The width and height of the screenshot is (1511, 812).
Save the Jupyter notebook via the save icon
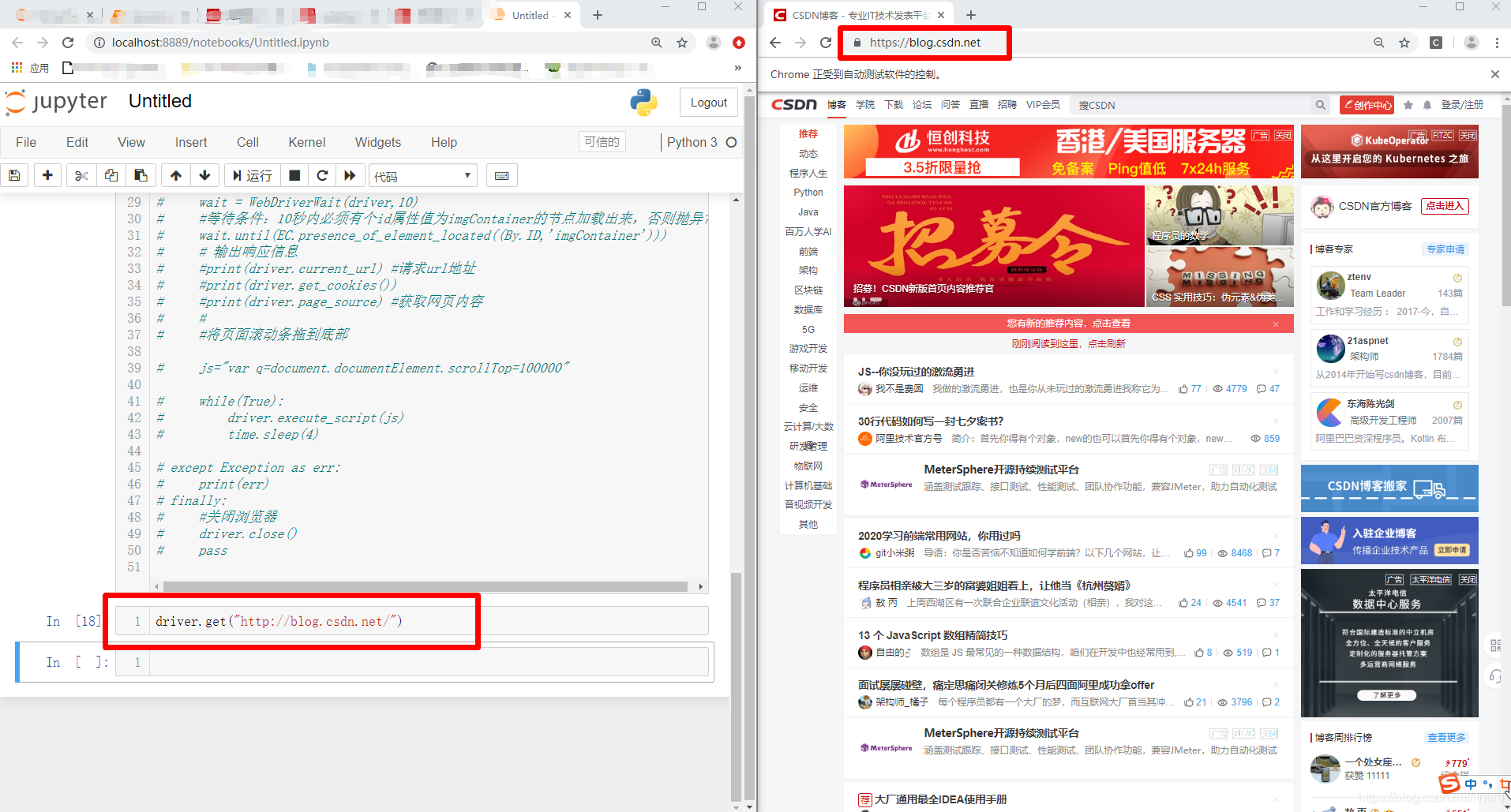(x=14, y=175)
